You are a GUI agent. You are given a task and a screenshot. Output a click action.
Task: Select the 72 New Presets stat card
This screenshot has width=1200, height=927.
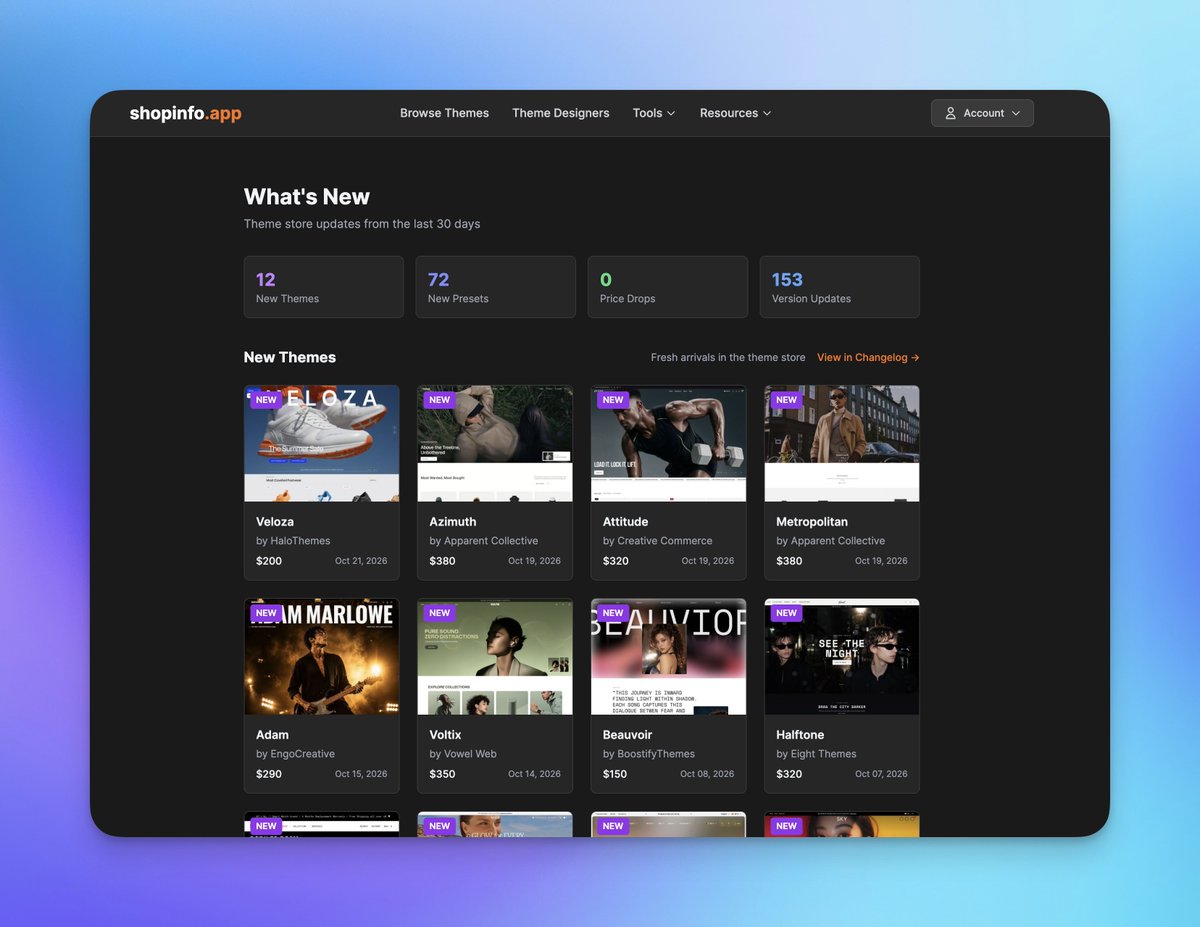[x=496, y=287]
